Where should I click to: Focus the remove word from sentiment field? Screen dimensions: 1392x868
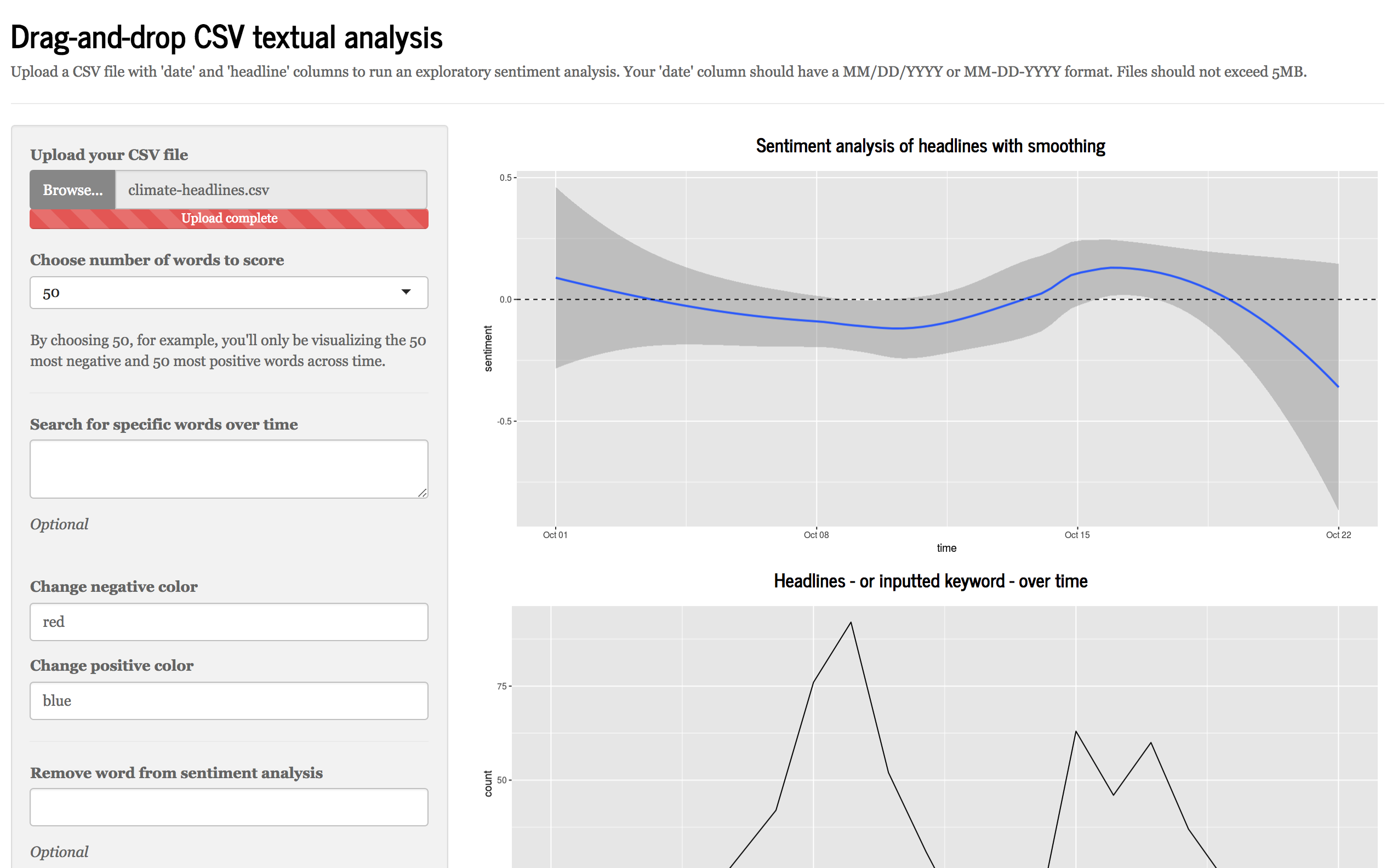tap(229, 807)
